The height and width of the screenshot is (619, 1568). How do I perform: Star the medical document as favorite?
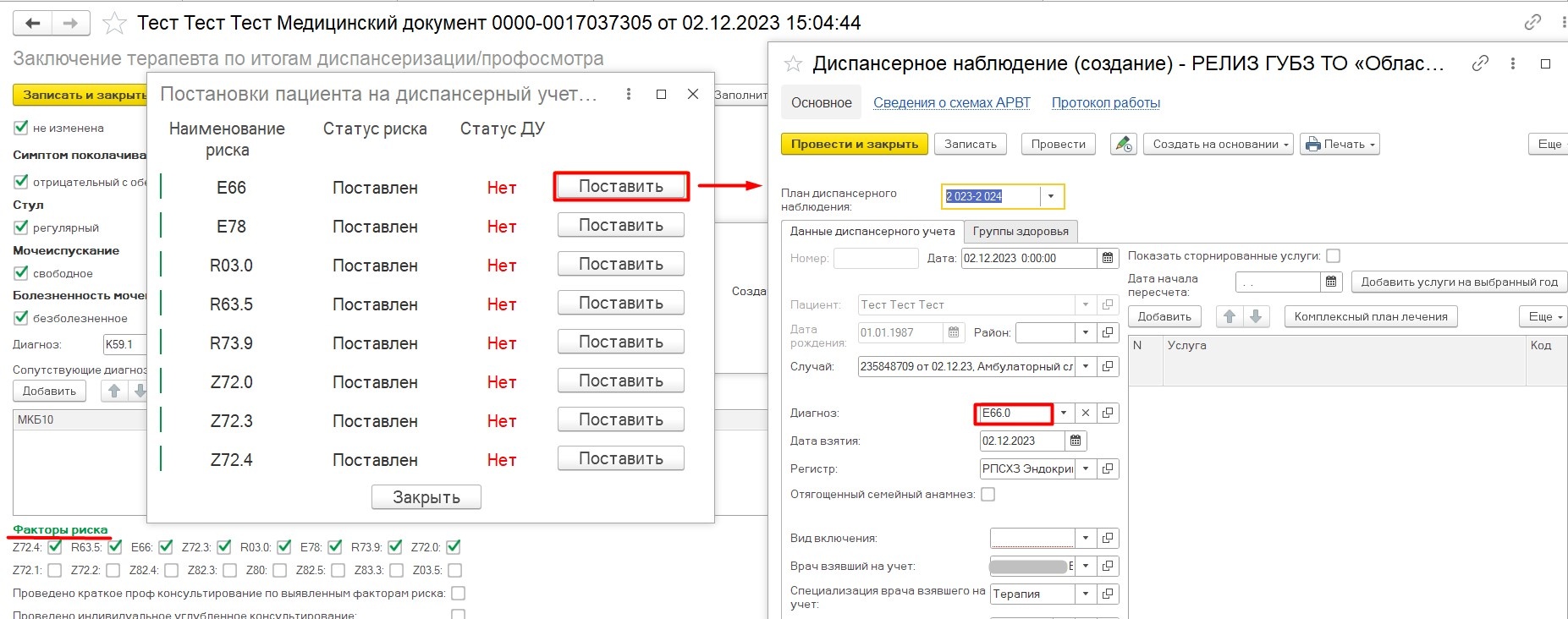[x=114, y=24]
